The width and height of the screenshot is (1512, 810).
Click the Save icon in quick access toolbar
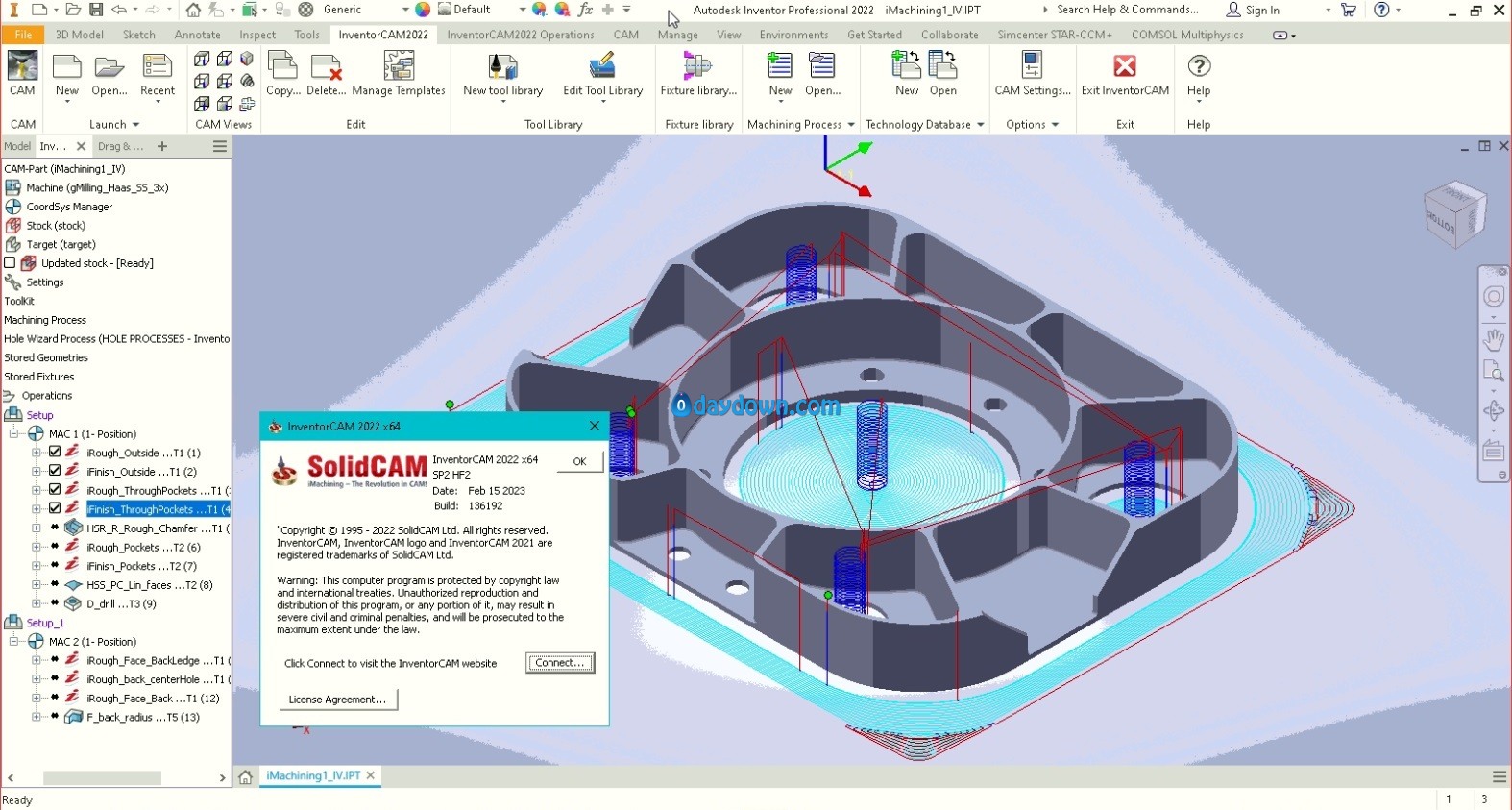pos(96,10)
